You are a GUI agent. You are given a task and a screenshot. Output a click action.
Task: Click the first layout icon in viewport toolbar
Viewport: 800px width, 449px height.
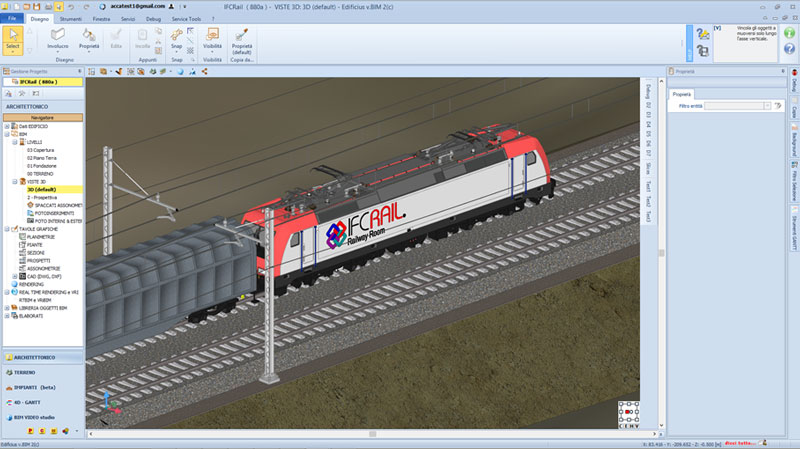tap(91, 71)
